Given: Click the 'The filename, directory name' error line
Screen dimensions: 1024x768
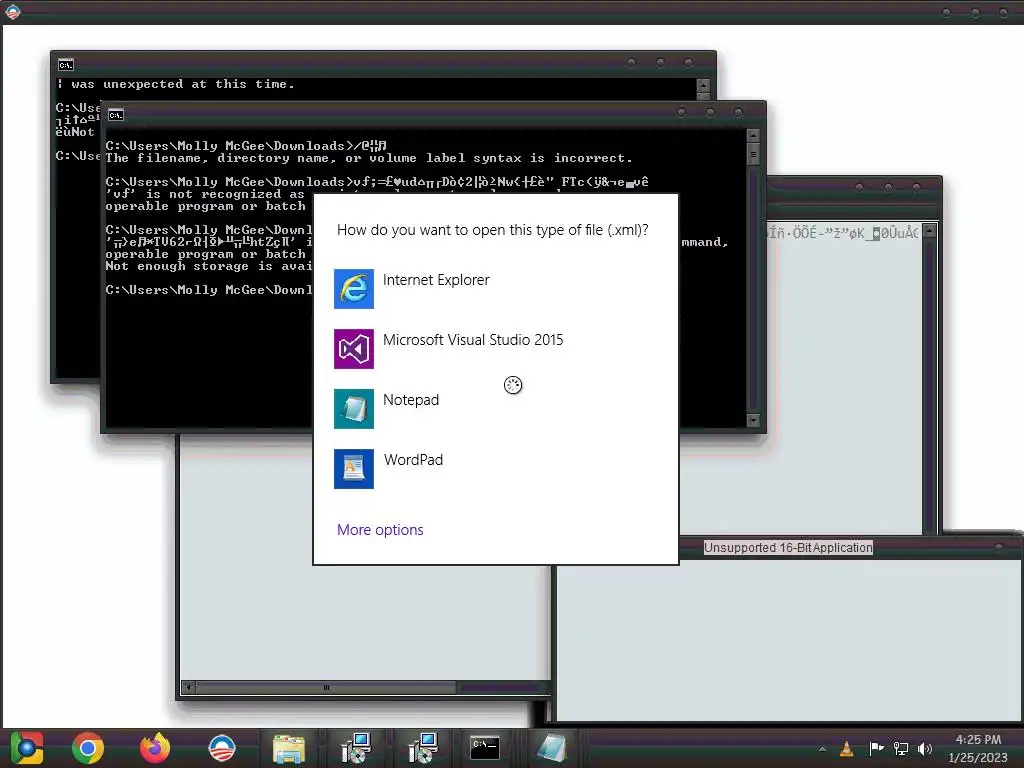Looking at the screenshot, I should [x=369, y=158].
